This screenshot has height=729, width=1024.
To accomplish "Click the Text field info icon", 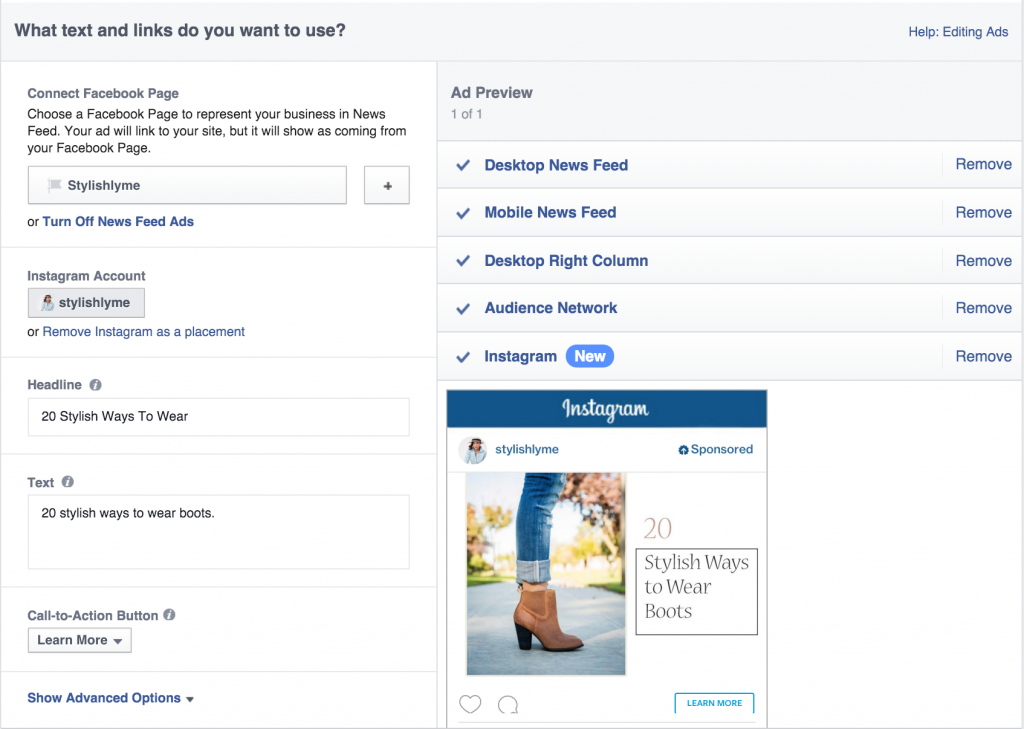I will tap(68, 482).
